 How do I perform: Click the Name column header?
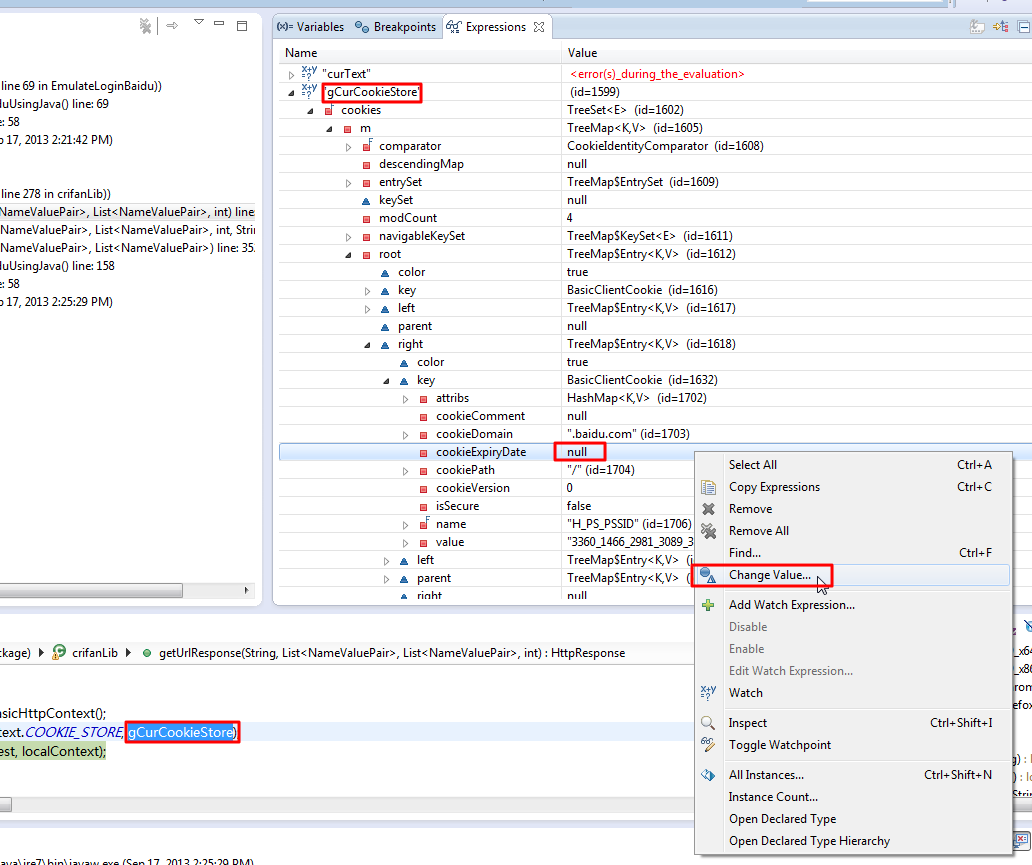tap(419, 53)
